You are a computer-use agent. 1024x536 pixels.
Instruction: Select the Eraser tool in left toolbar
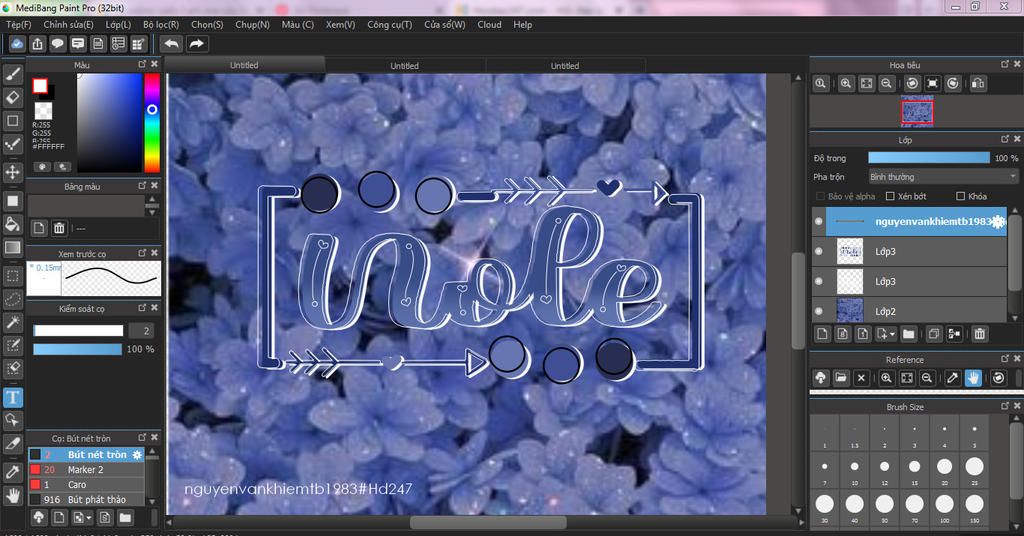pyautogui.click(x=13, y=97)
